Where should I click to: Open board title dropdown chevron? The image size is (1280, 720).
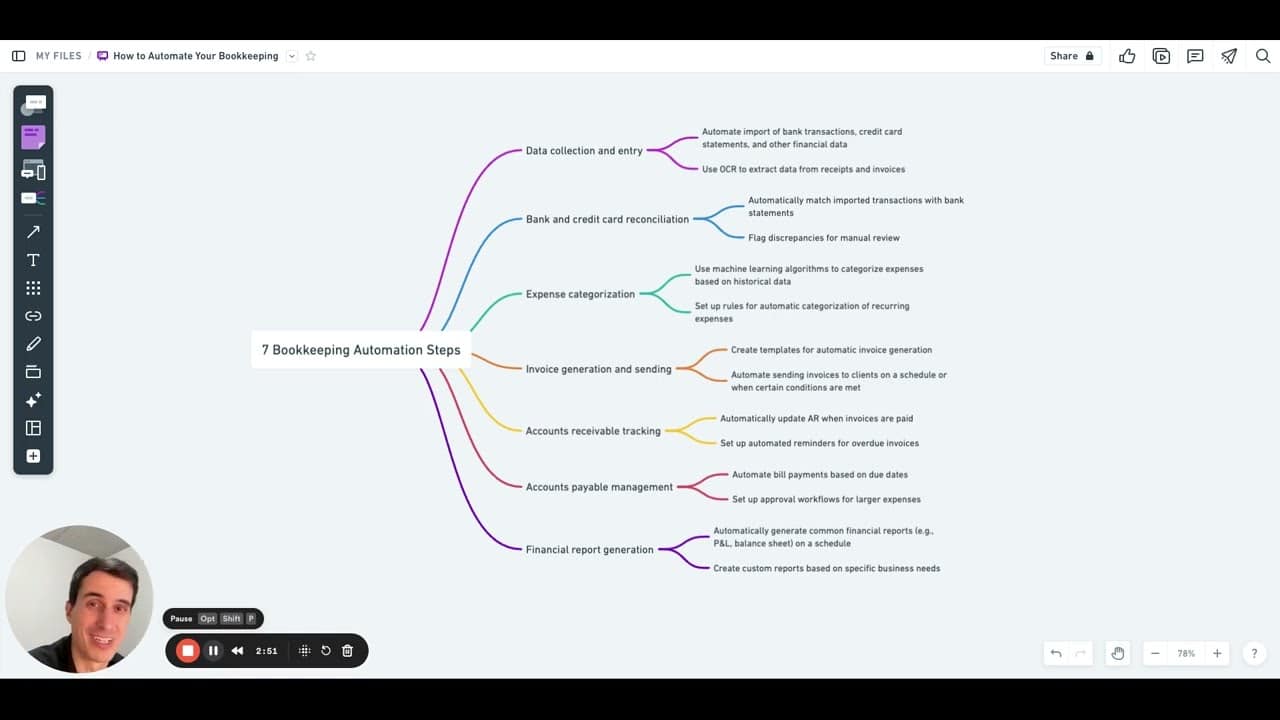tap(292, 56)
